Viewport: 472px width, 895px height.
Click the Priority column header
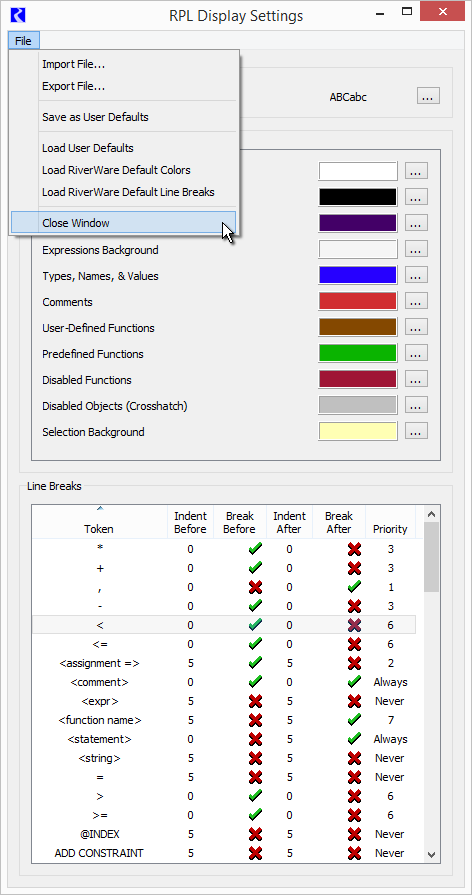pos(390,522)
